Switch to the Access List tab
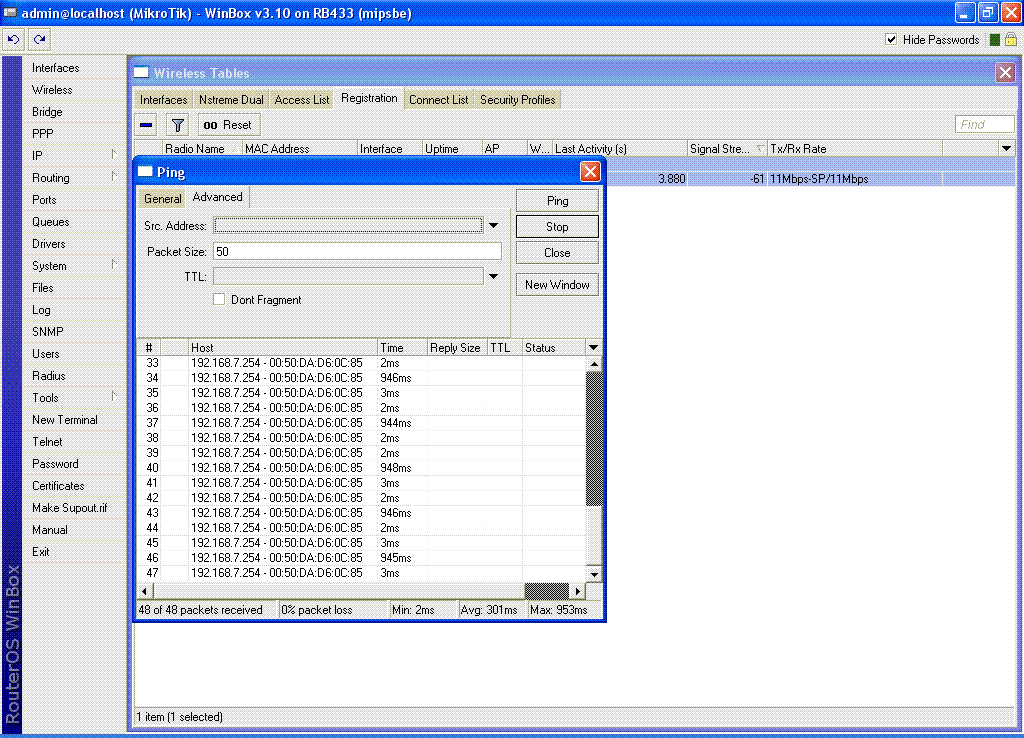Image resolution: width=1024 pixels, height=738 pixels. (x=302, y=100)
